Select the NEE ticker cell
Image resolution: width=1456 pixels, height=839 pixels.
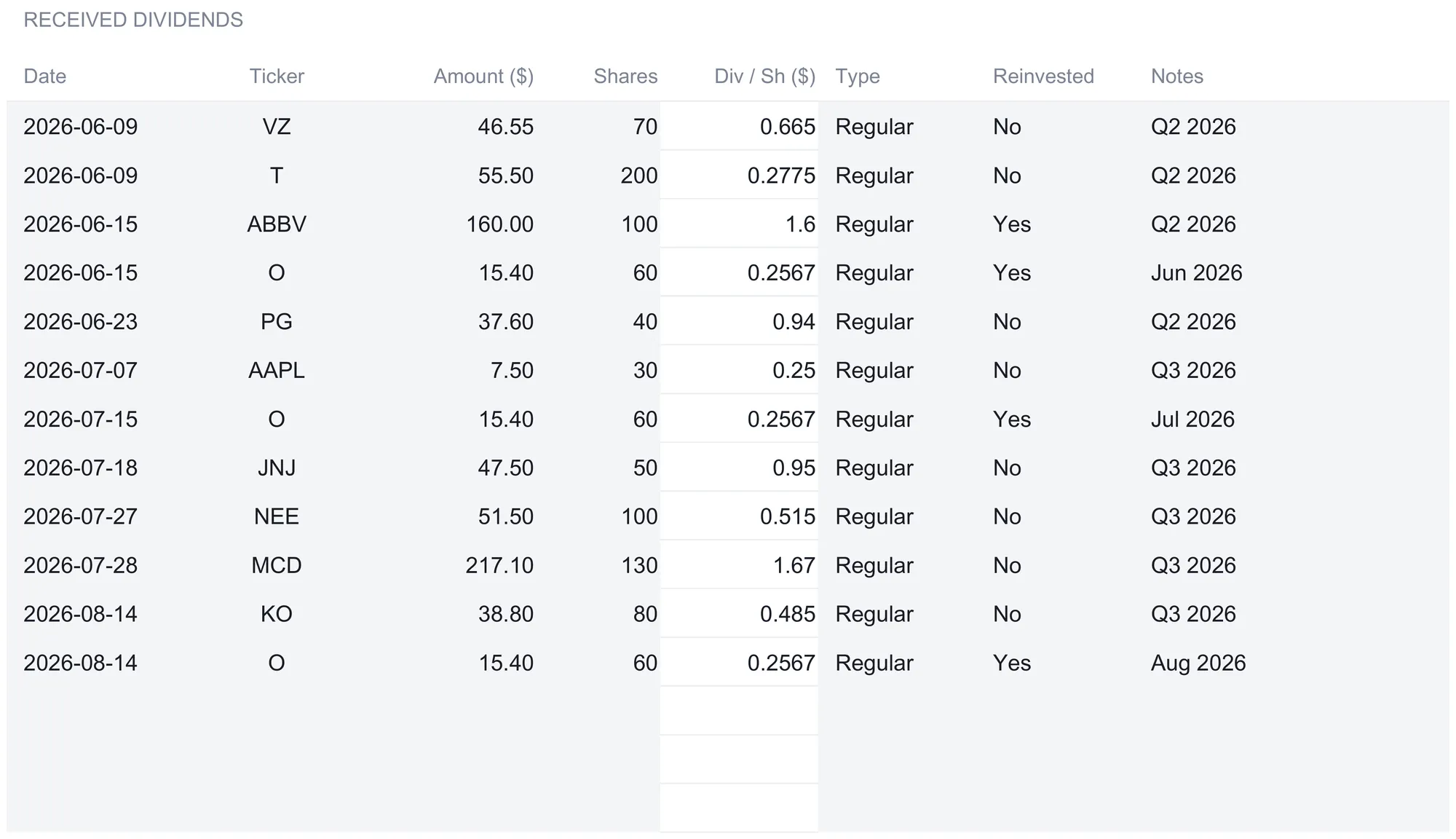tap(277, 517)
